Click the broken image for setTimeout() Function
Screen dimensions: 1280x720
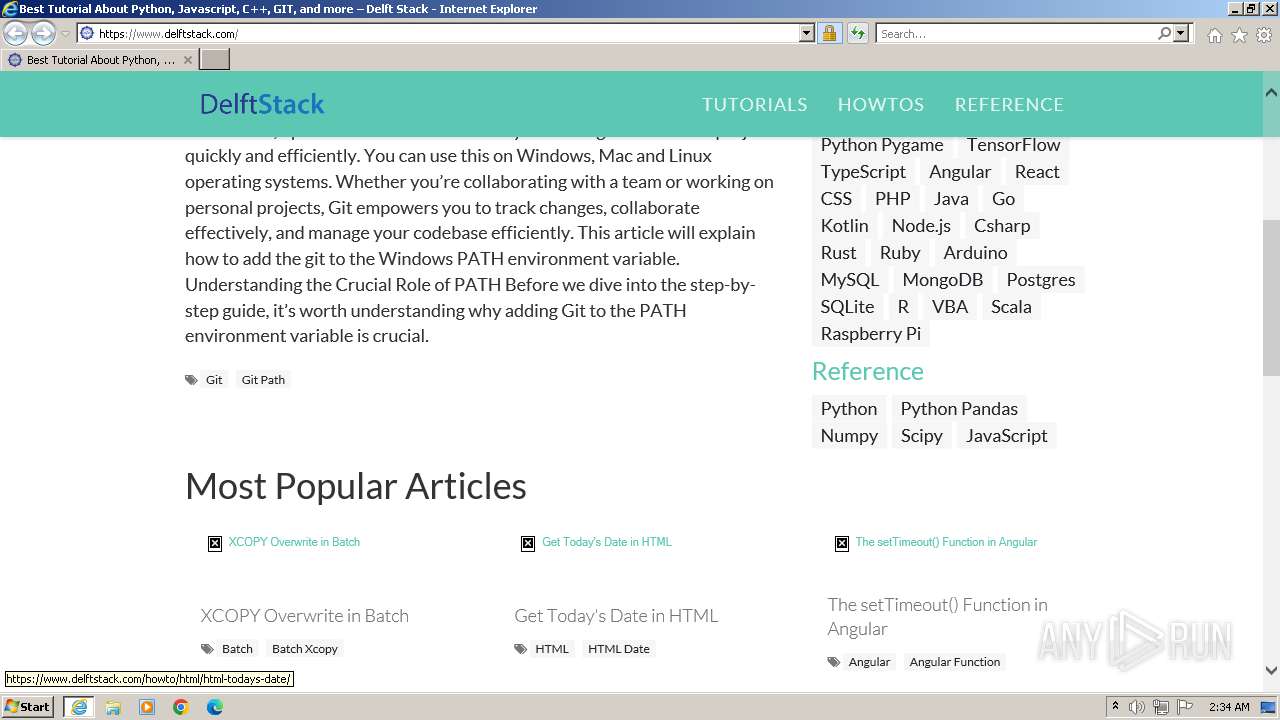click(842, 543)
